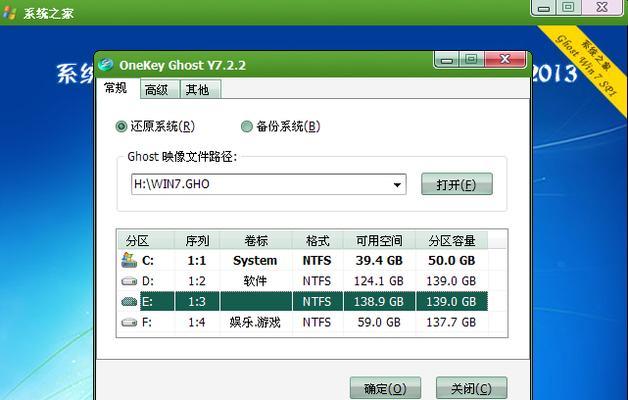Switch to the 其他 tab
Image resolution: width=628 pixels, height=400 pixels.
click(199, 89)
